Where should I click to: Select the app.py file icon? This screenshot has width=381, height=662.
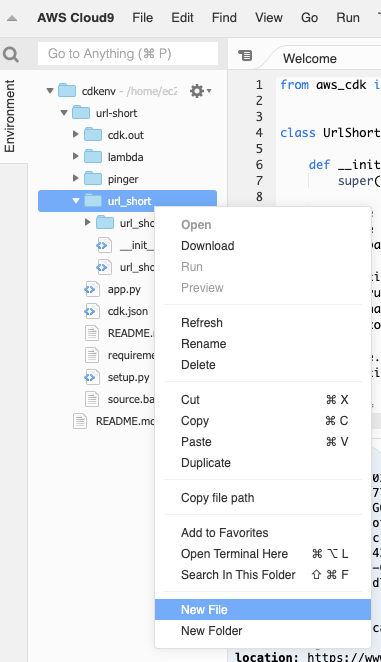(91, 290)
